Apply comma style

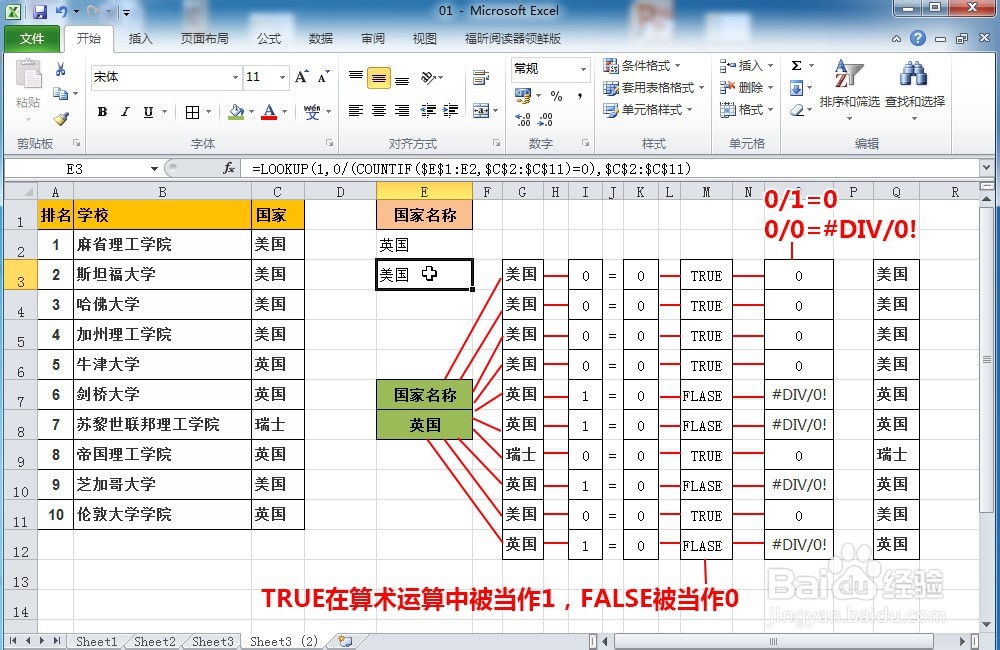pos(580,96)
